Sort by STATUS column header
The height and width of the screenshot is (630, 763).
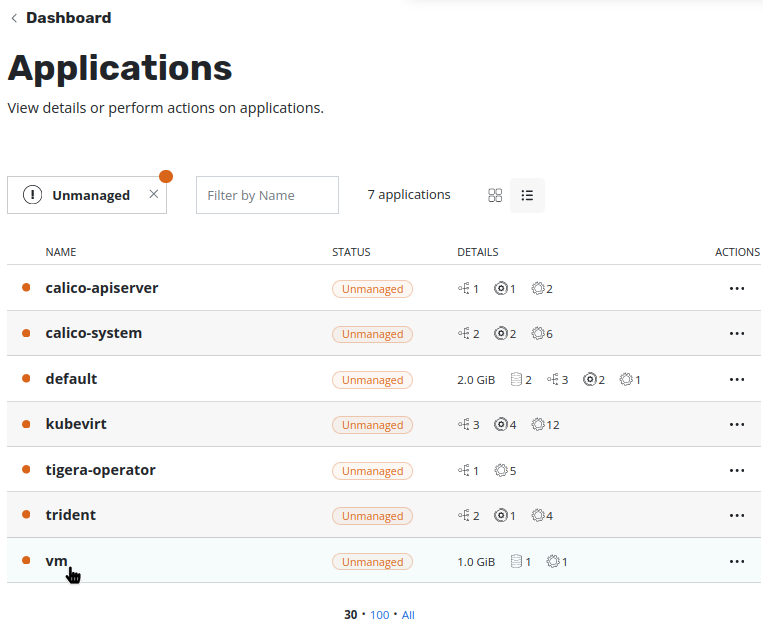pyautogui.click(x=351, y=252)
